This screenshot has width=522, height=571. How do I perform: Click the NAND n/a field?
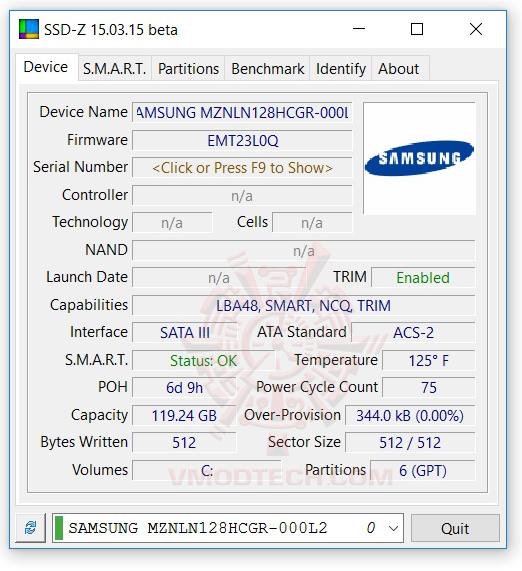[x=303, y=251]
